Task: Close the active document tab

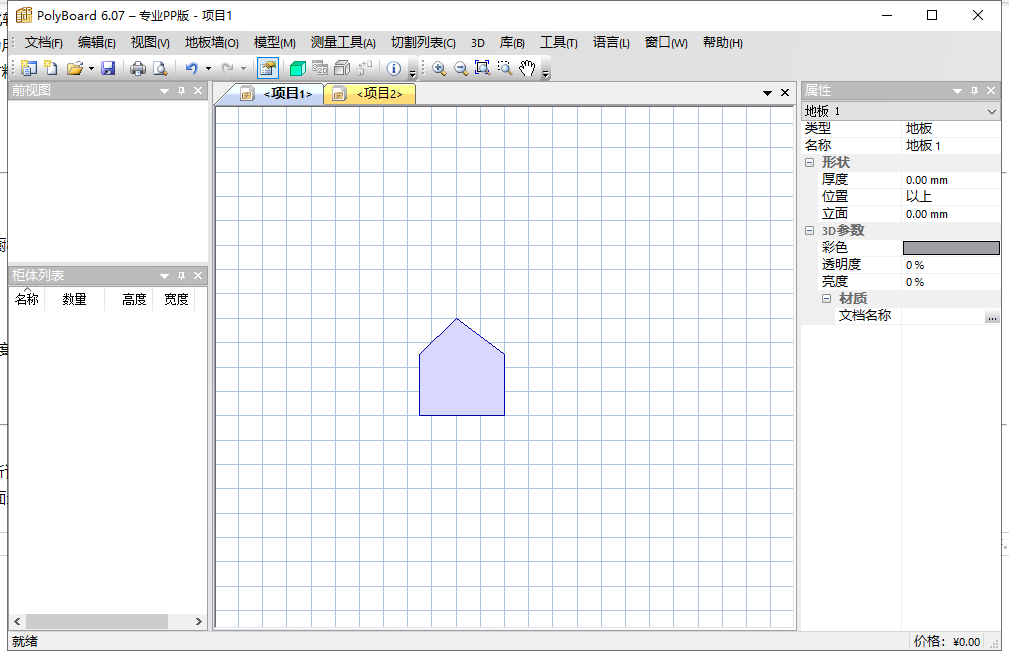Action: pyautogui.click(x=785, y=93)
